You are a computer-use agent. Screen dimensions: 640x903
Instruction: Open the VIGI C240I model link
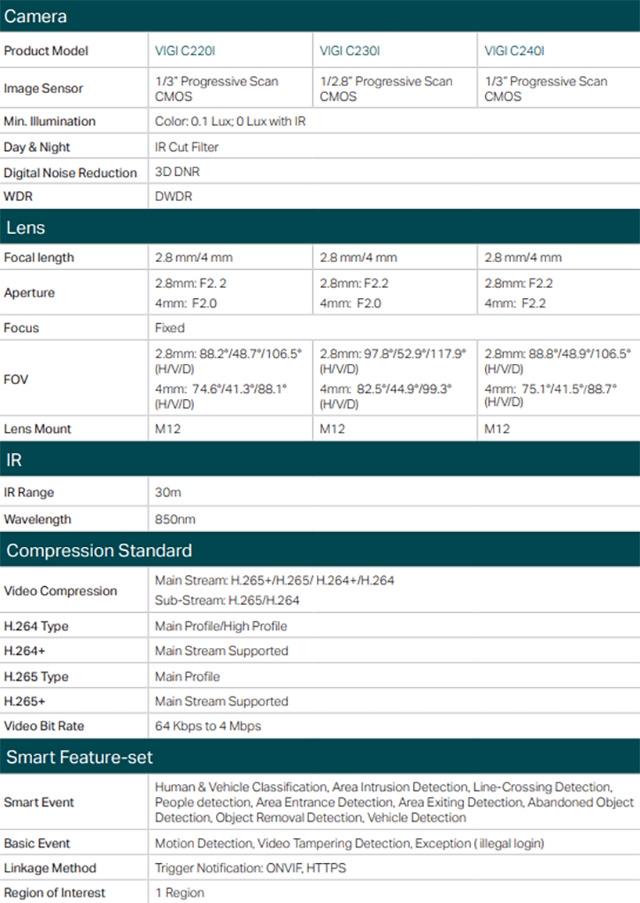514,51
